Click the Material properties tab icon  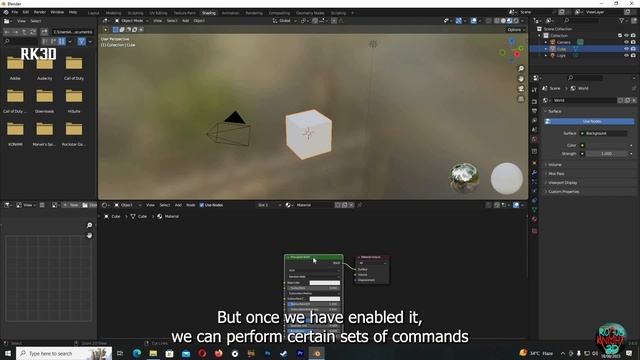tap(534, 220)
